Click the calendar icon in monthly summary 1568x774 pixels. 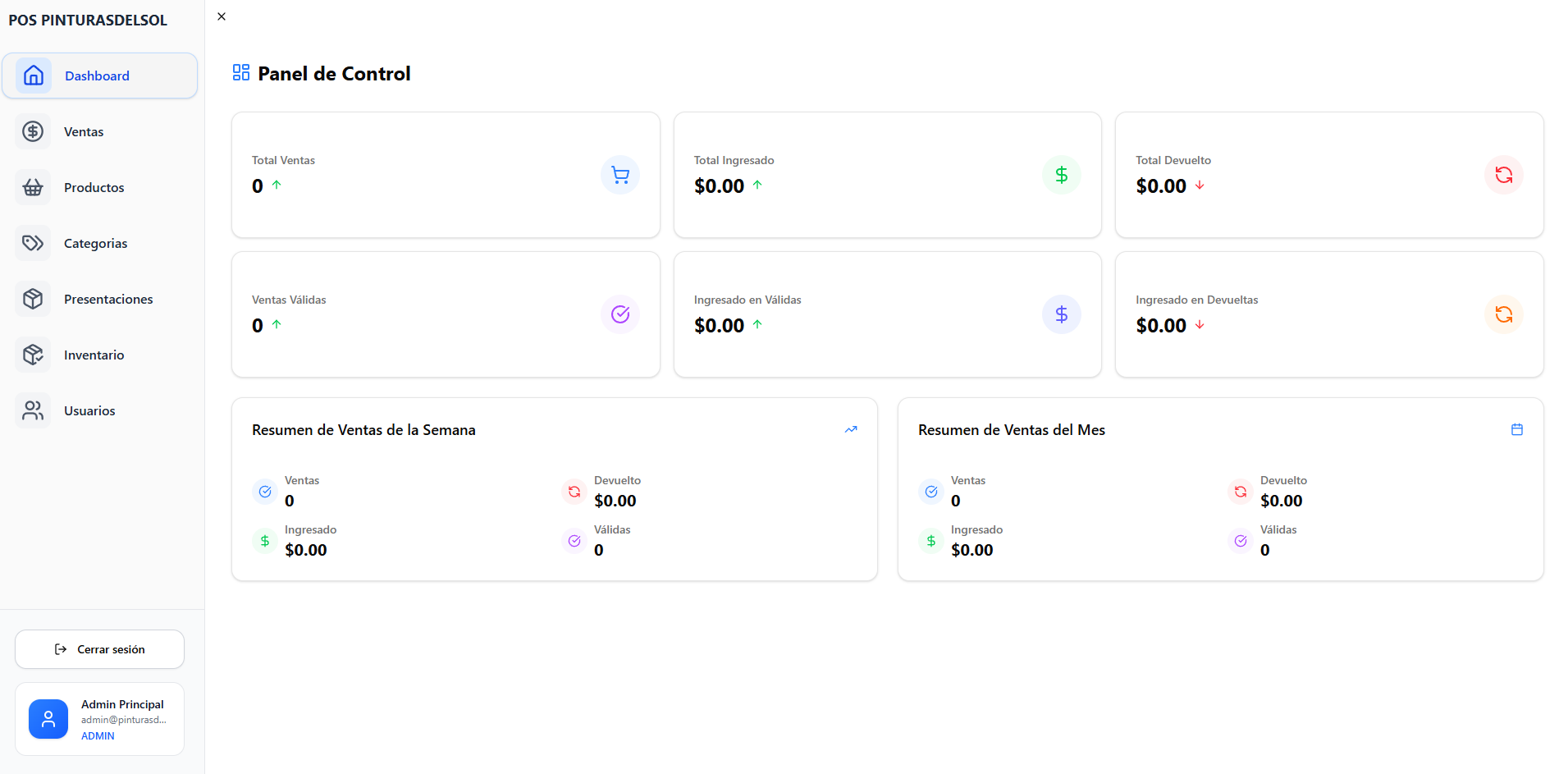click(1516, 429)
